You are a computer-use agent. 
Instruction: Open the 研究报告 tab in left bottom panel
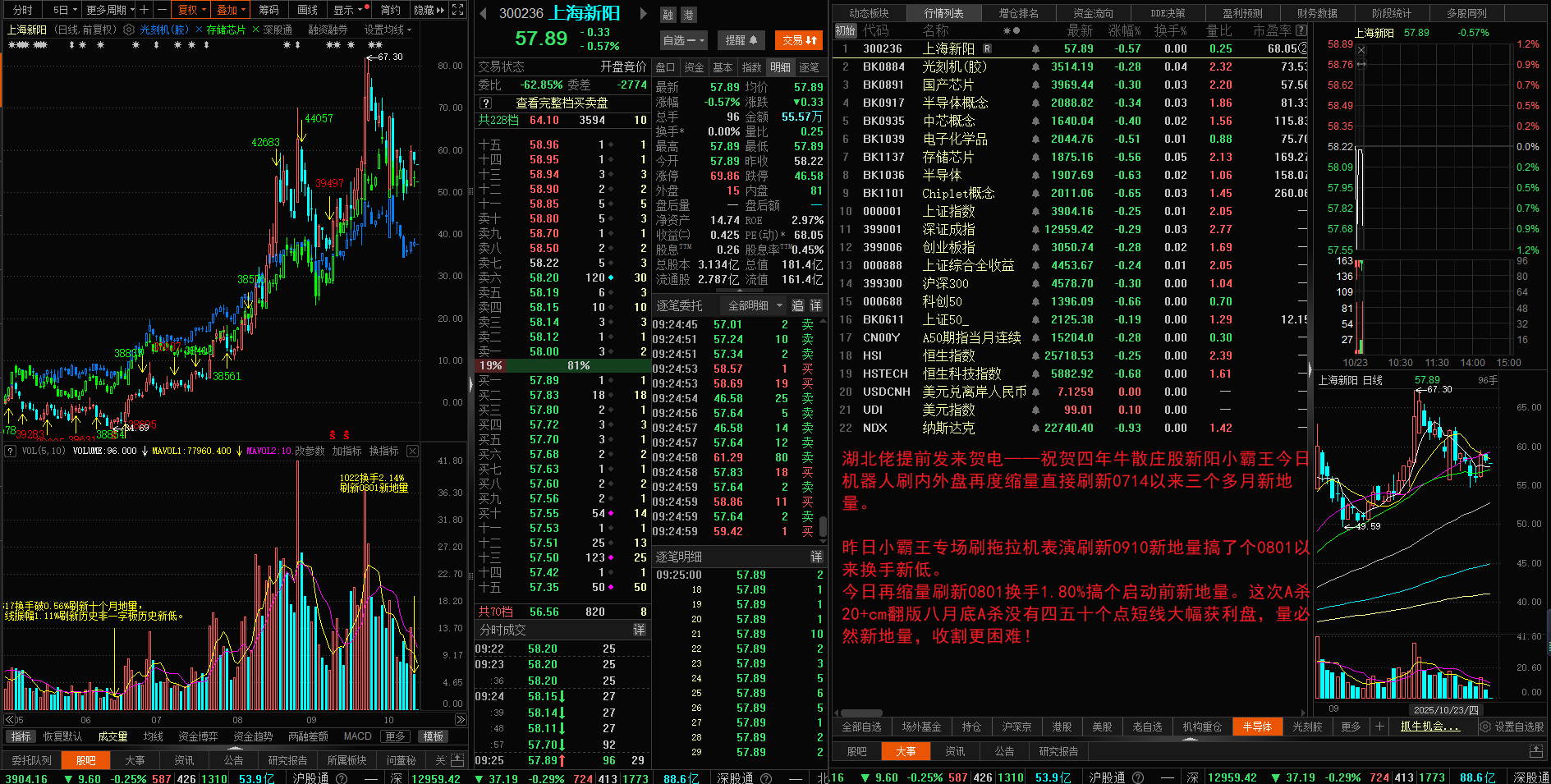click(x=287, y=760)
